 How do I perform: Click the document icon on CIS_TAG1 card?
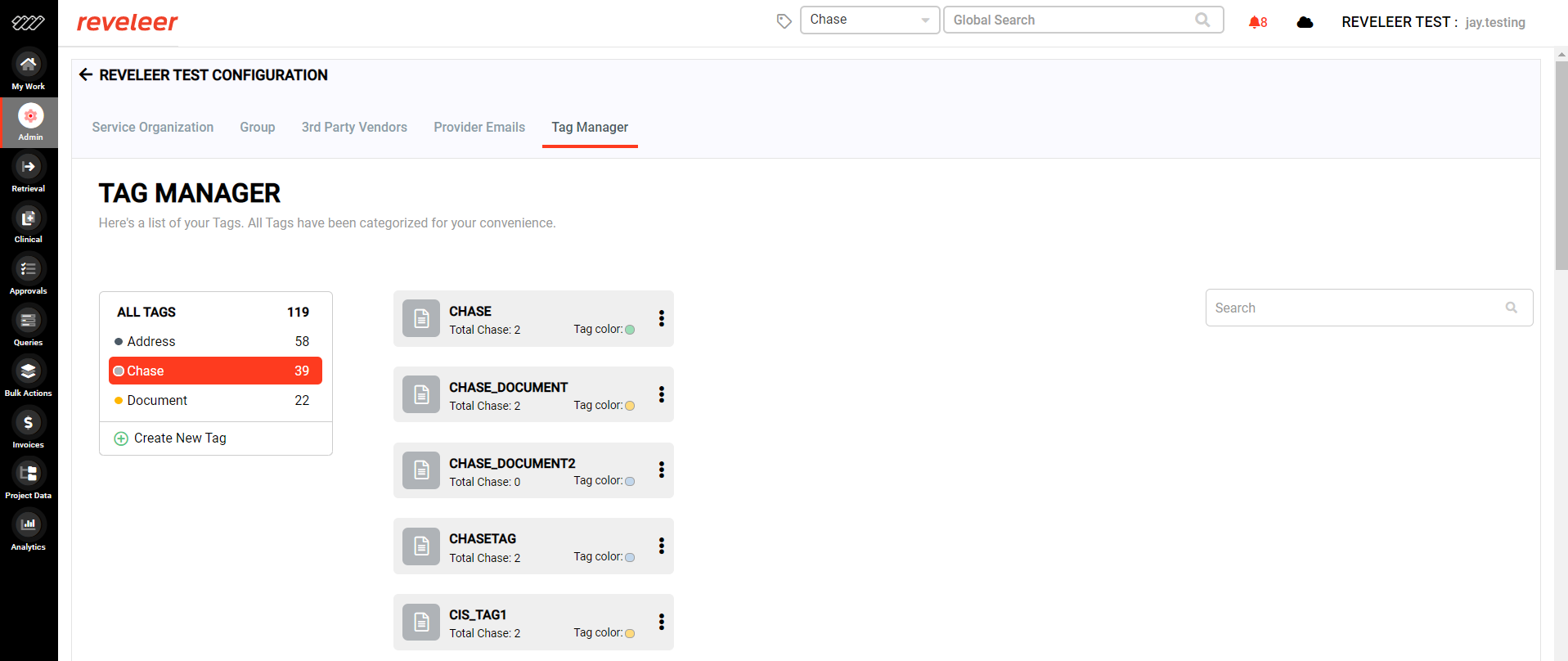pos(421,622)
